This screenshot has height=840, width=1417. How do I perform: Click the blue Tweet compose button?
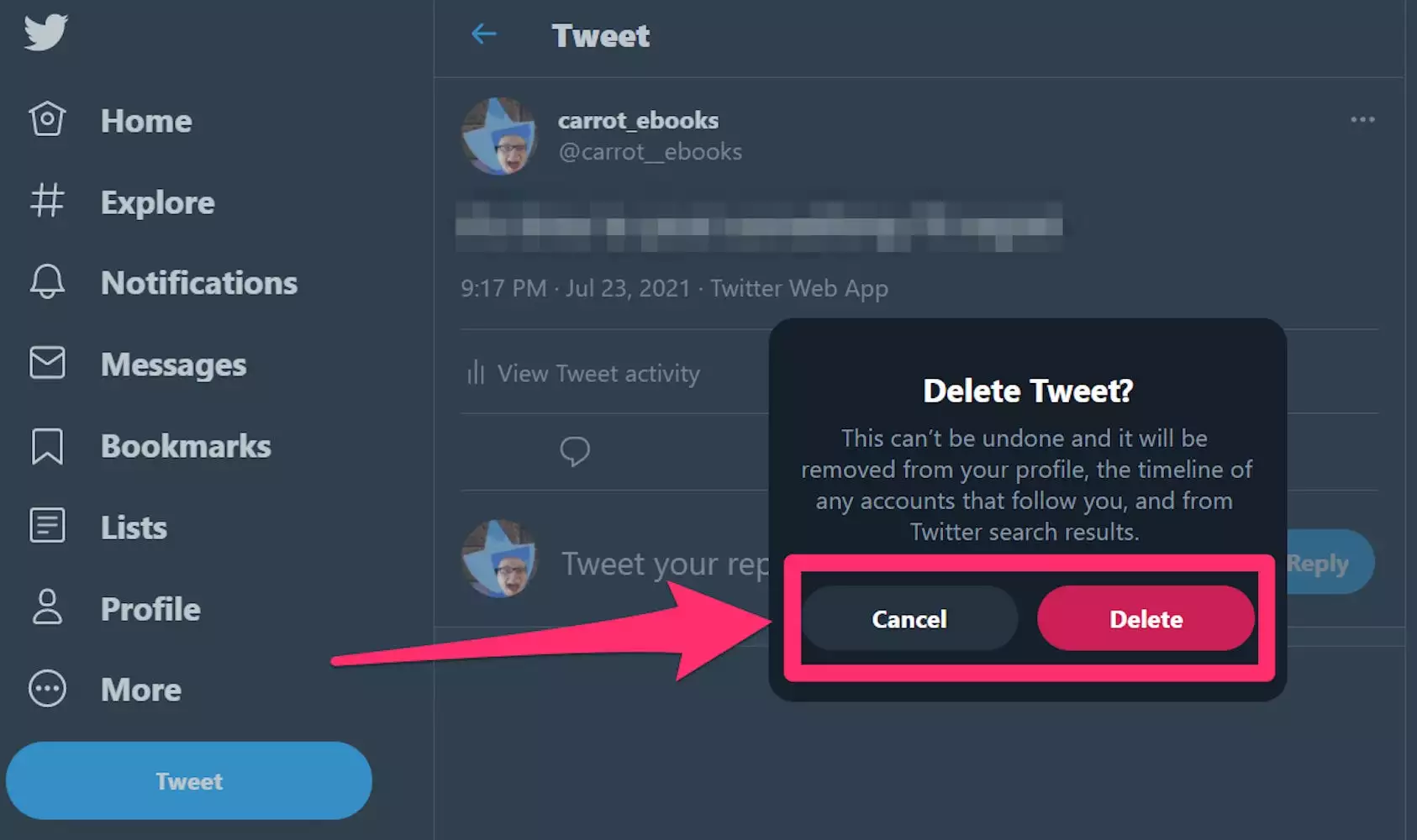(x=189, y=781)
